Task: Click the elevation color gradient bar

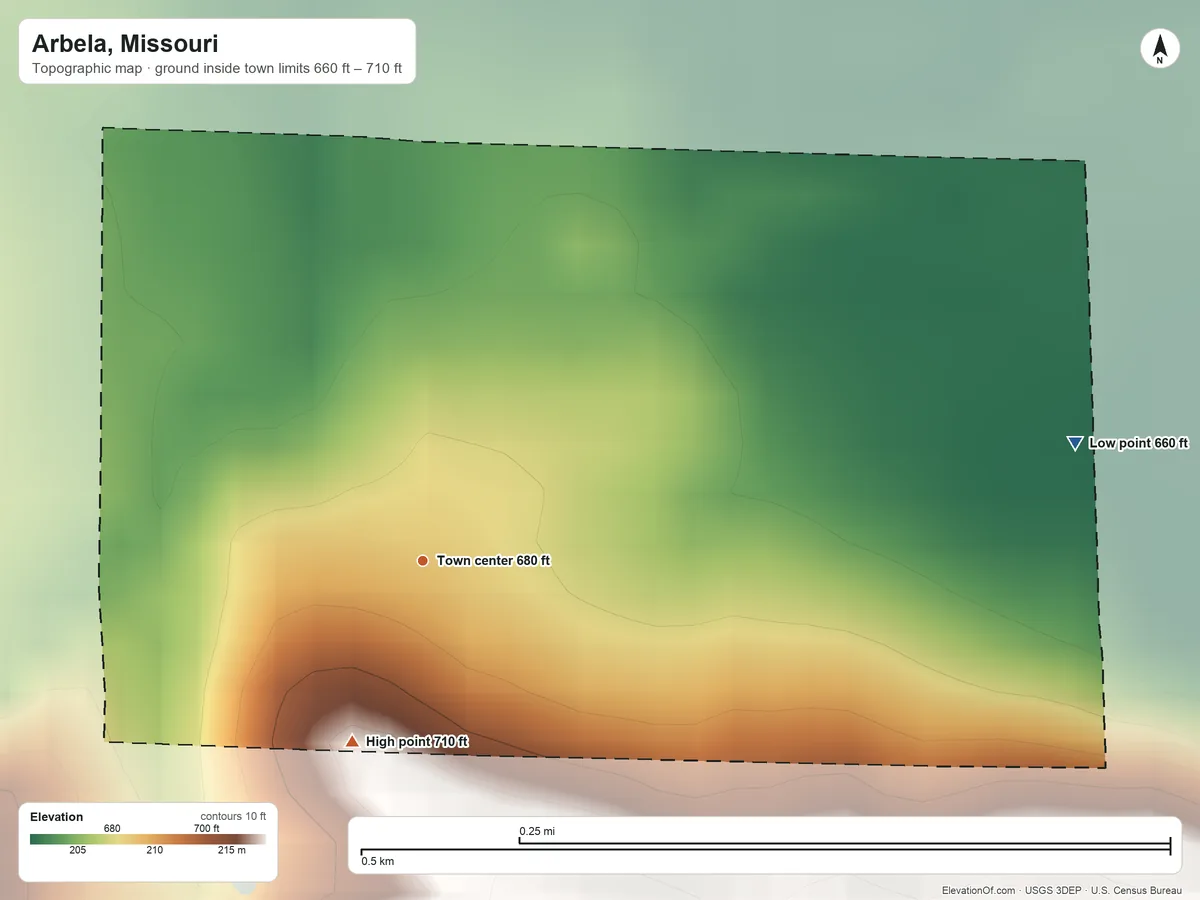Action: point(148,839)
